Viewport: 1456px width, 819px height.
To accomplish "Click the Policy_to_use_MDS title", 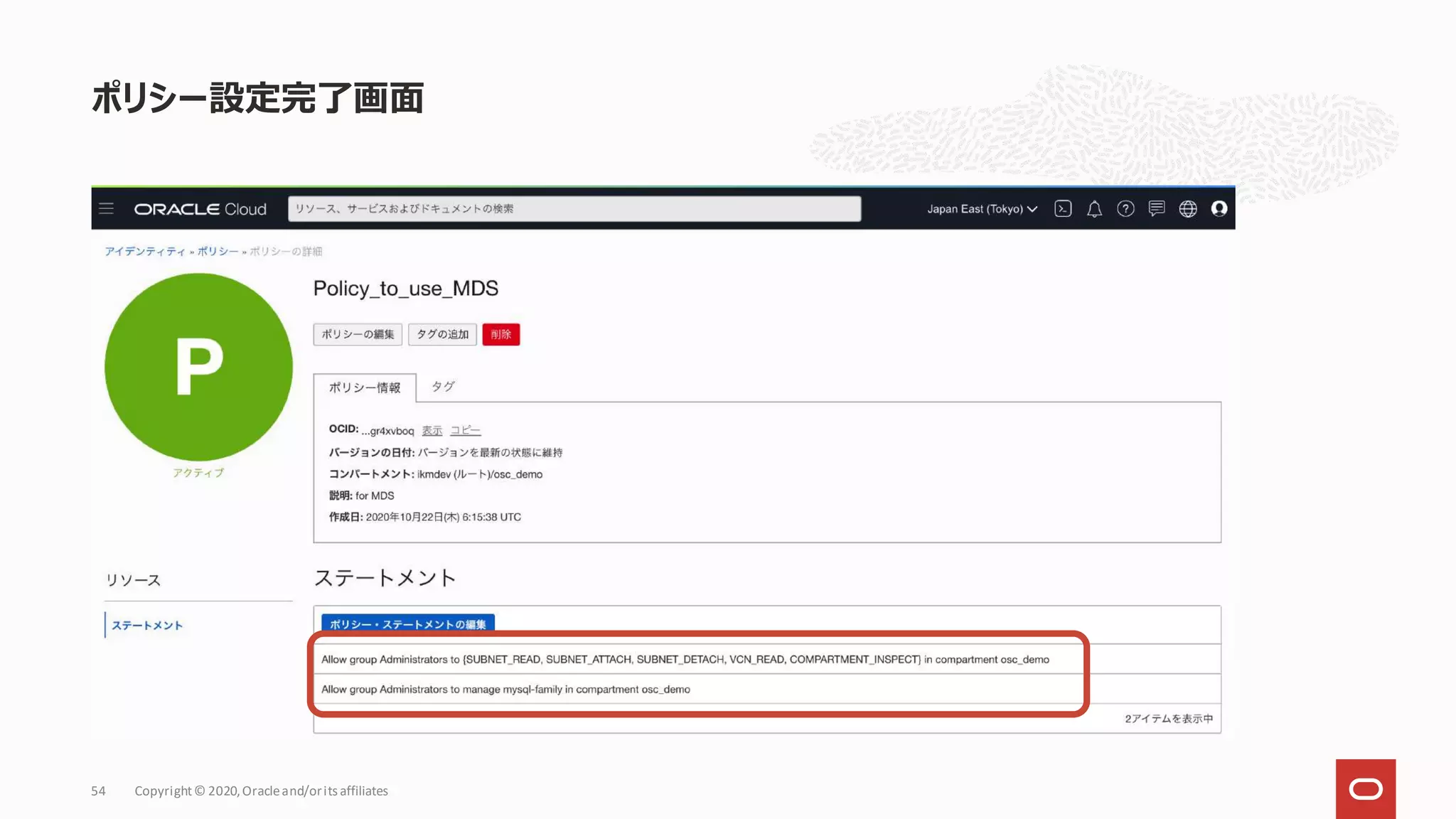I will point(405,289).
